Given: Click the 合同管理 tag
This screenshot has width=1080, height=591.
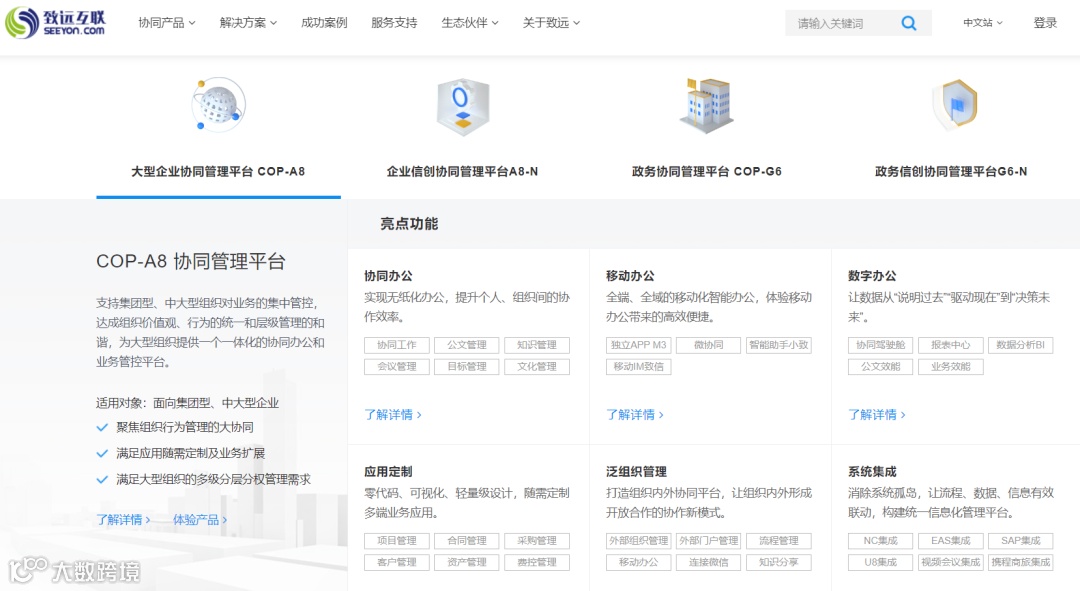Looking at the screenshot, I should click(467, 541).
